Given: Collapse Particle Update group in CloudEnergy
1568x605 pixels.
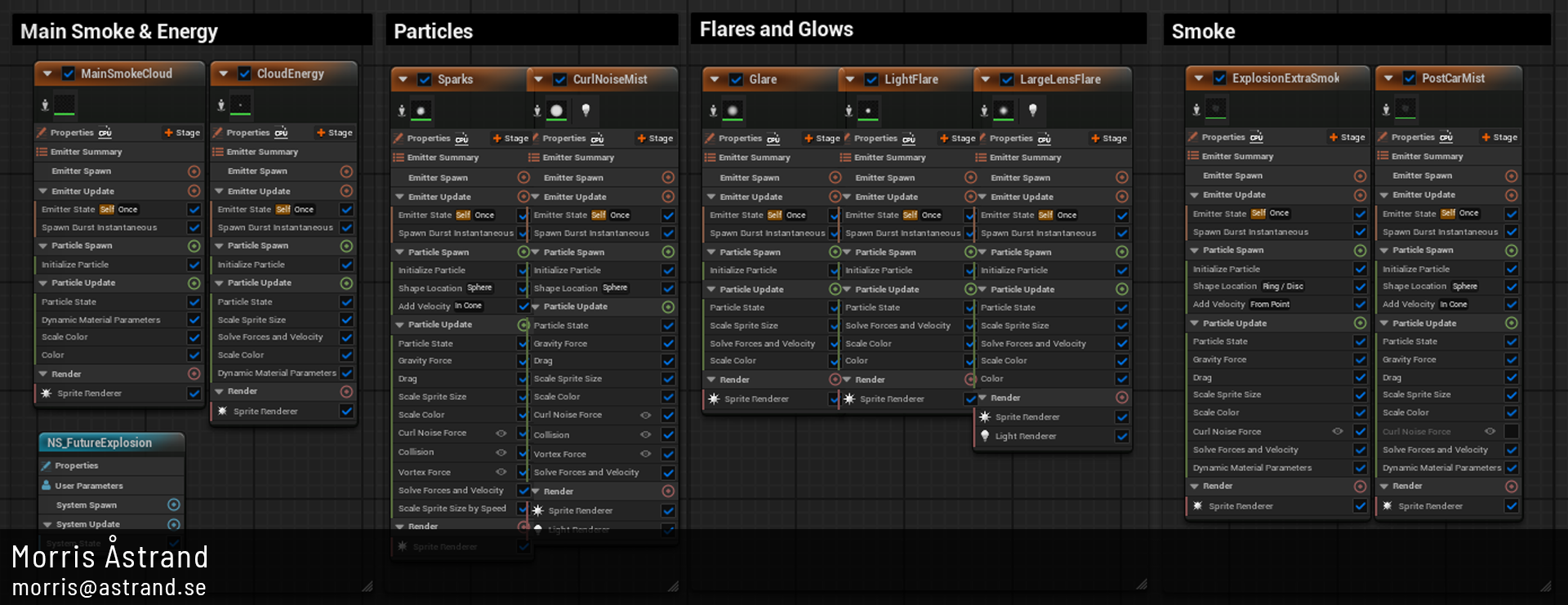Looking at the screenshot, I should tap(219, 282).
